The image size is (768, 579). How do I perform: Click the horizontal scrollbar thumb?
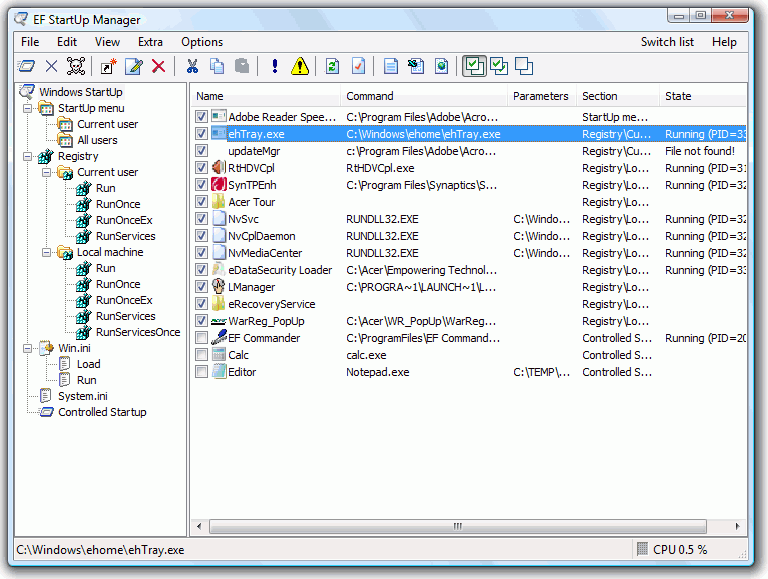coord(457,527)
